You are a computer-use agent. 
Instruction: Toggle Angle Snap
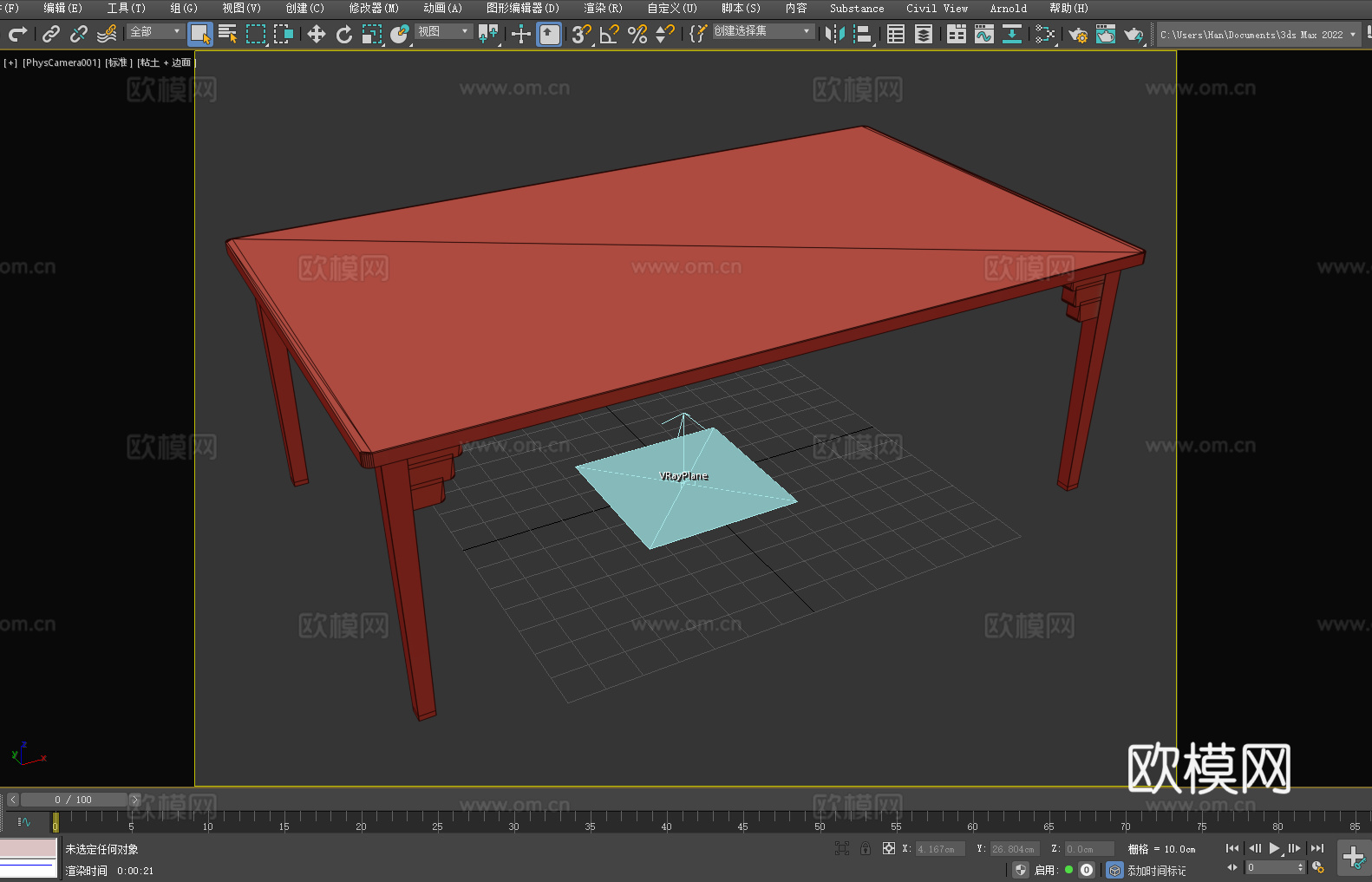(610, 34)
